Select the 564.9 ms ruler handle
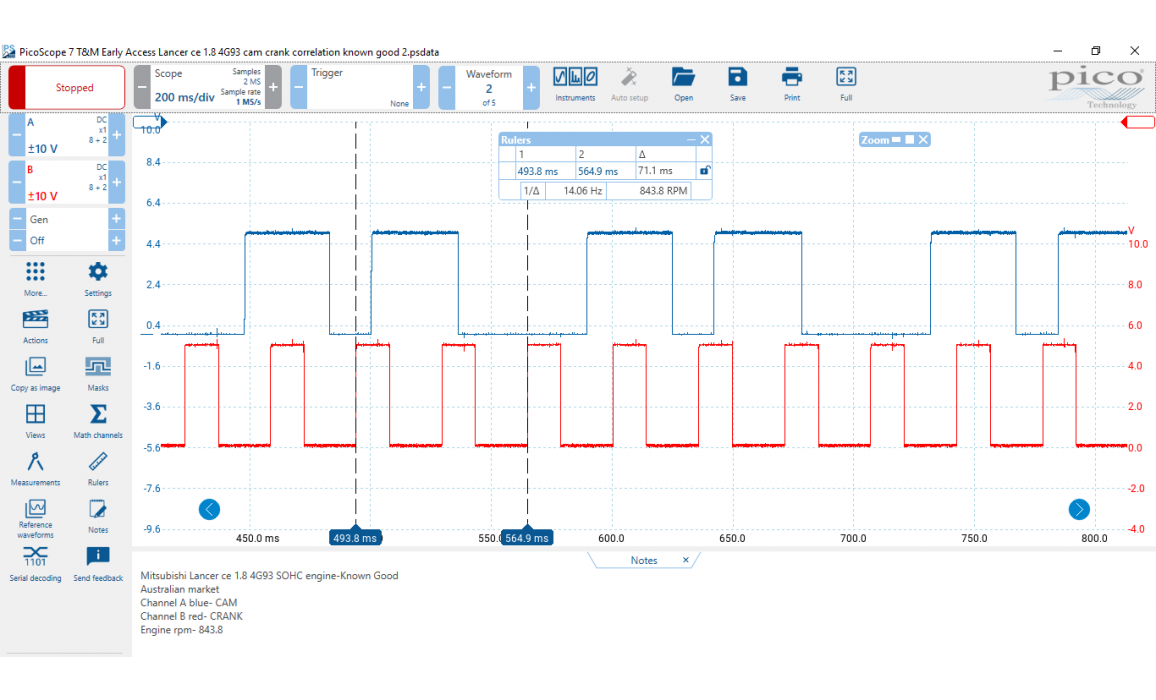The height and width of the screenshot is (700, 1156). point(527,537)
